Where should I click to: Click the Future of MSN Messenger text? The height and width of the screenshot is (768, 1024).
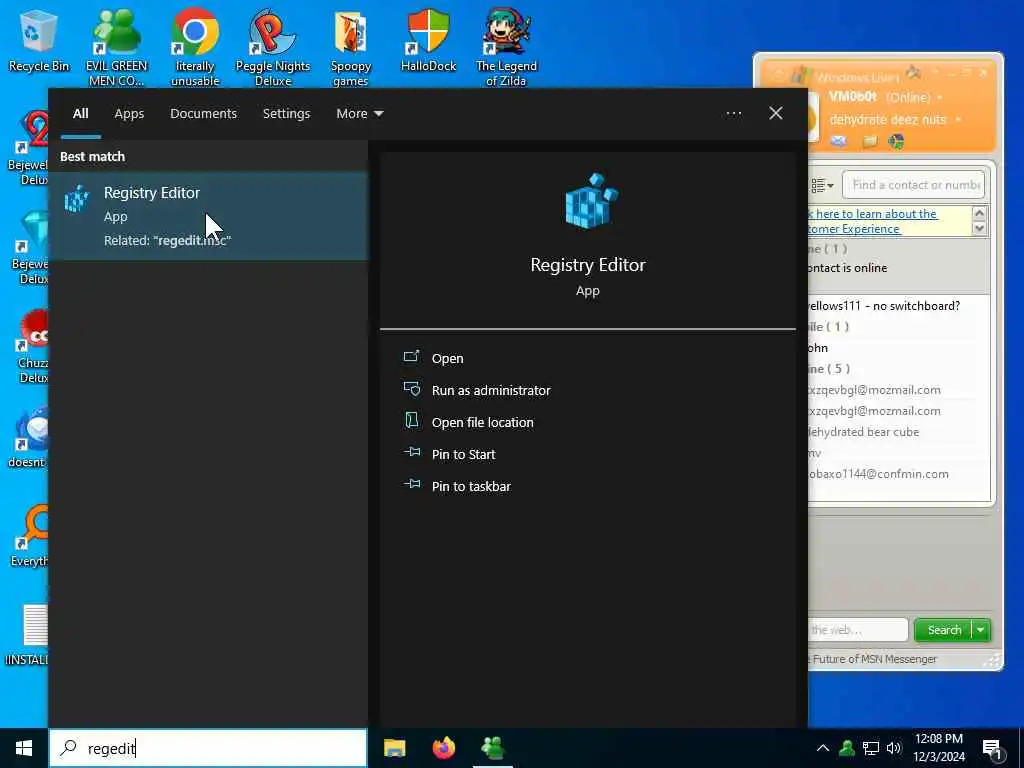coord(874,659)
